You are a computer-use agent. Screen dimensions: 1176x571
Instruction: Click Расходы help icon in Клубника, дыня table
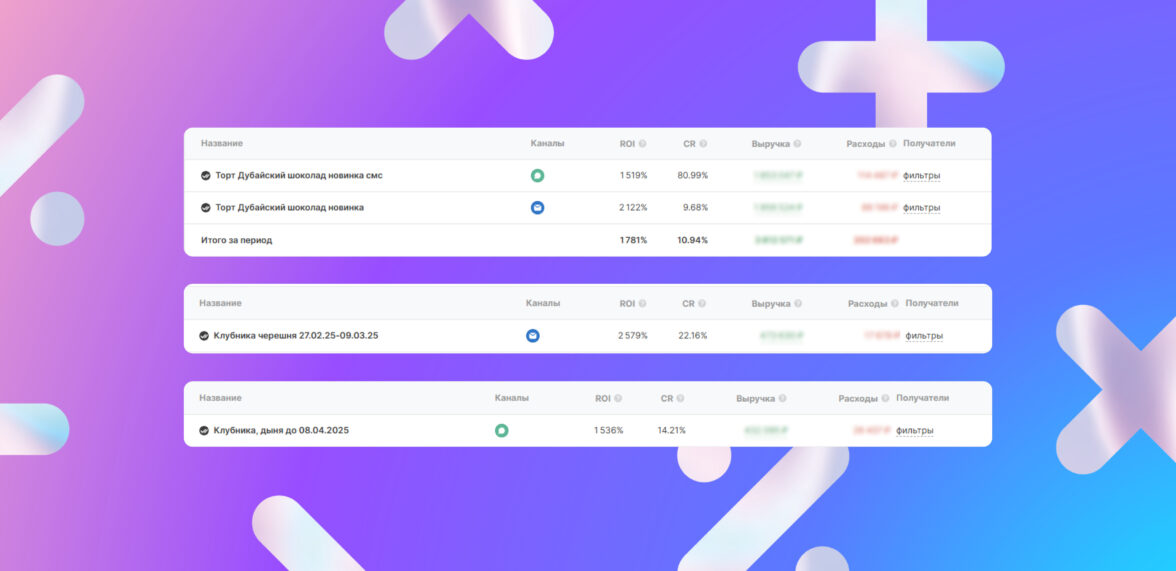(x=885, y=398)
